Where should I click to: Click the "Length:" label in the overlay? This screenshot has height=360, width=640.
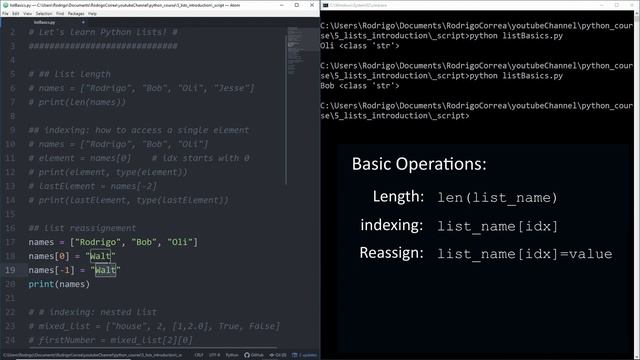tap(398, 197)
